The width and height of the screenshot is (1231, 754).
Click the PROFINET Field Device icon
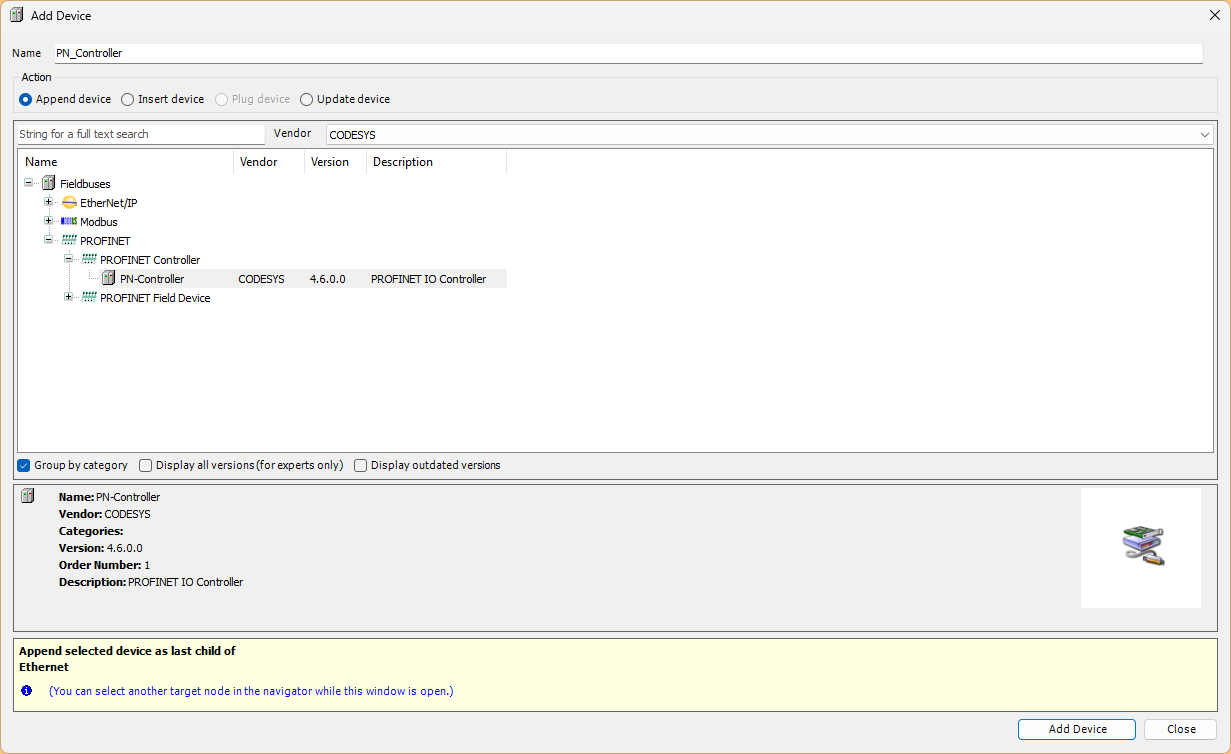[89, 298]
